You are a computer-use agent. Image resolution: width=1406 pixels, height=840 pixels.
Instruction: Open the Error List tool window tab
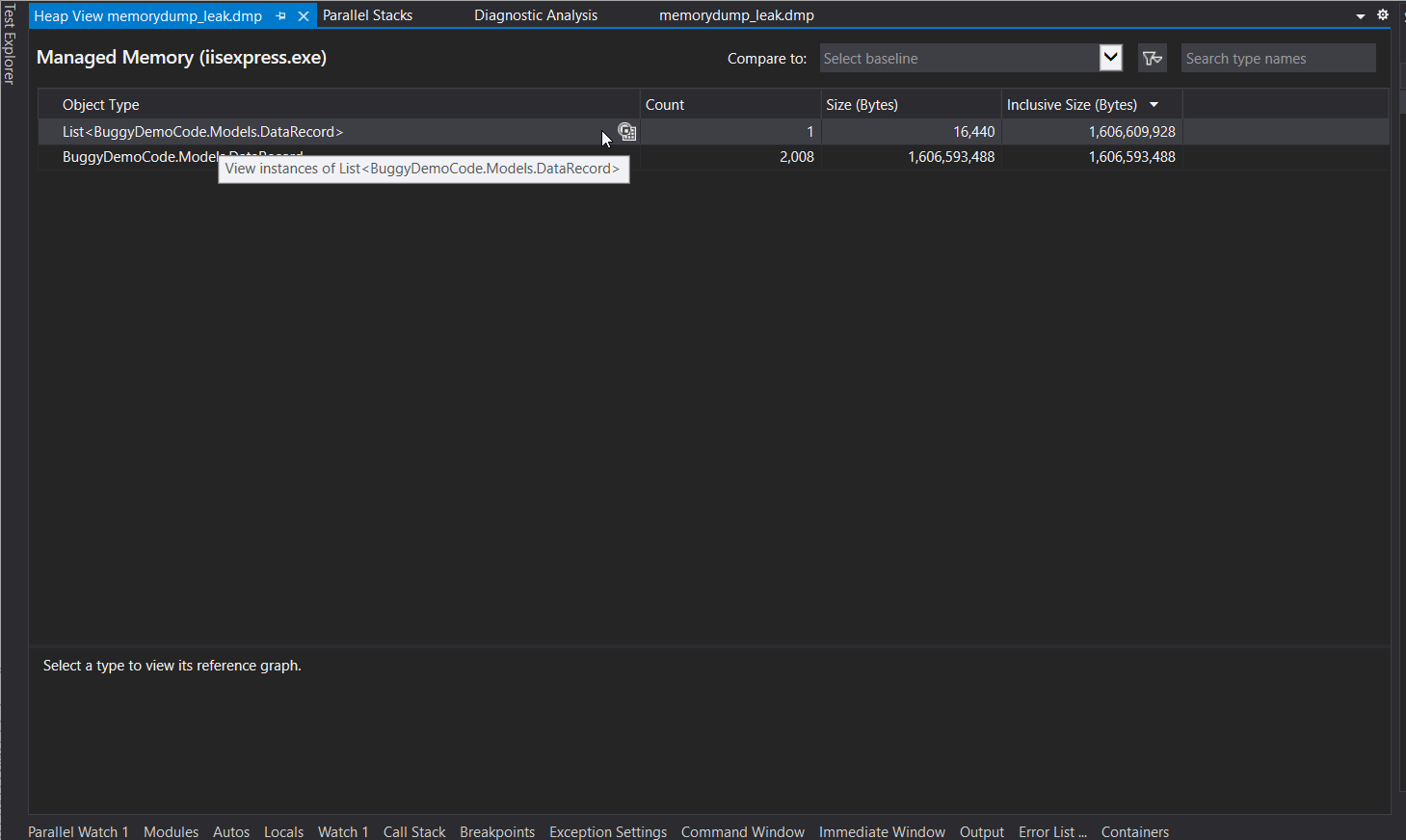[x=1052, y=831]
